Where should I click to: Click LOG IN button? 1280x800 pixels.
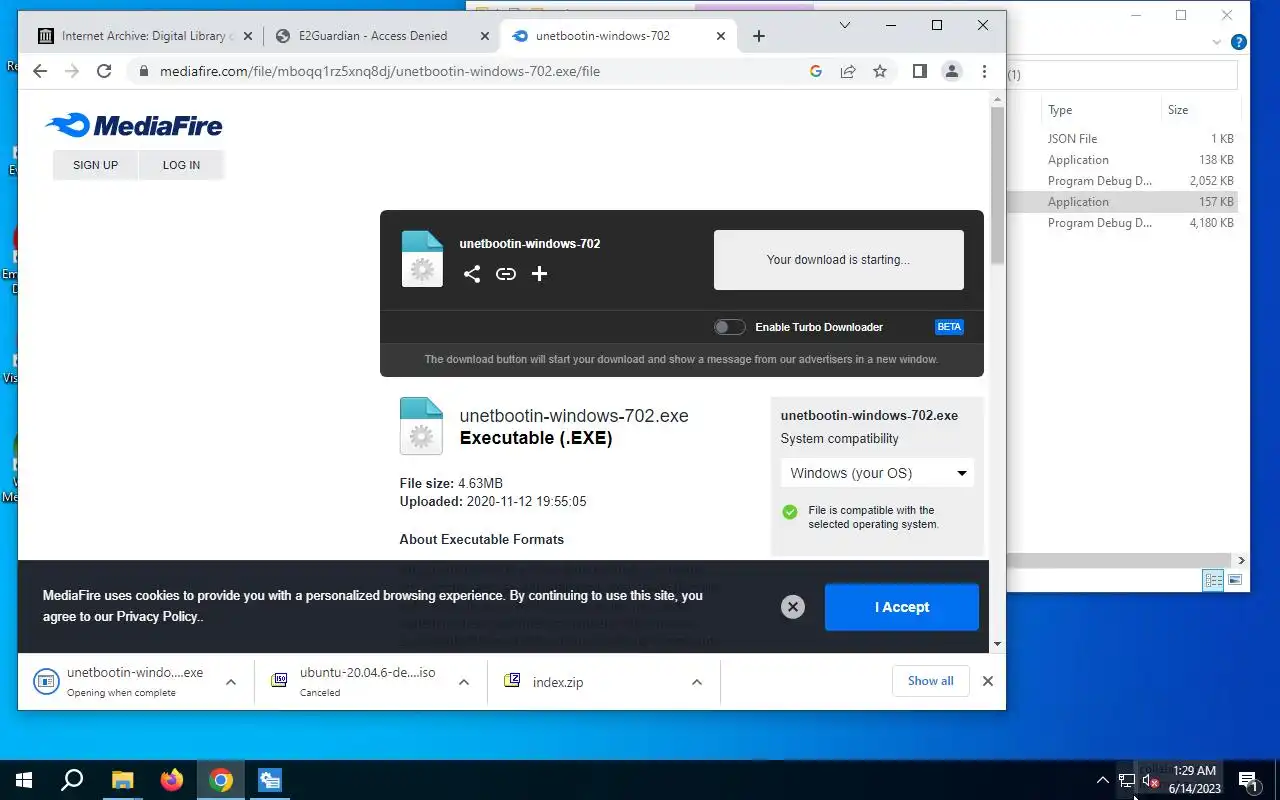pyautogui.click(x=181, y=165)
